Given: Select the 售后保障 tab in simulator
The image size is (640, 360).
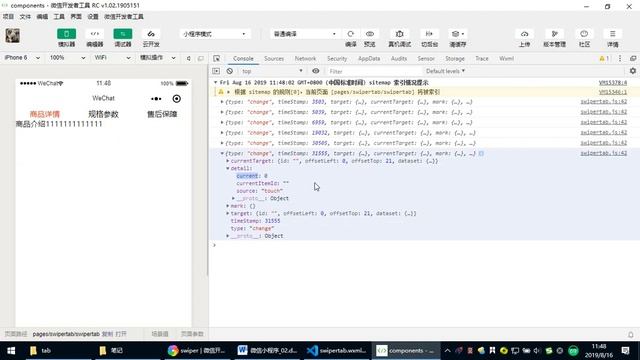Looking at the screenshot, I should click(x=162, y=114).
